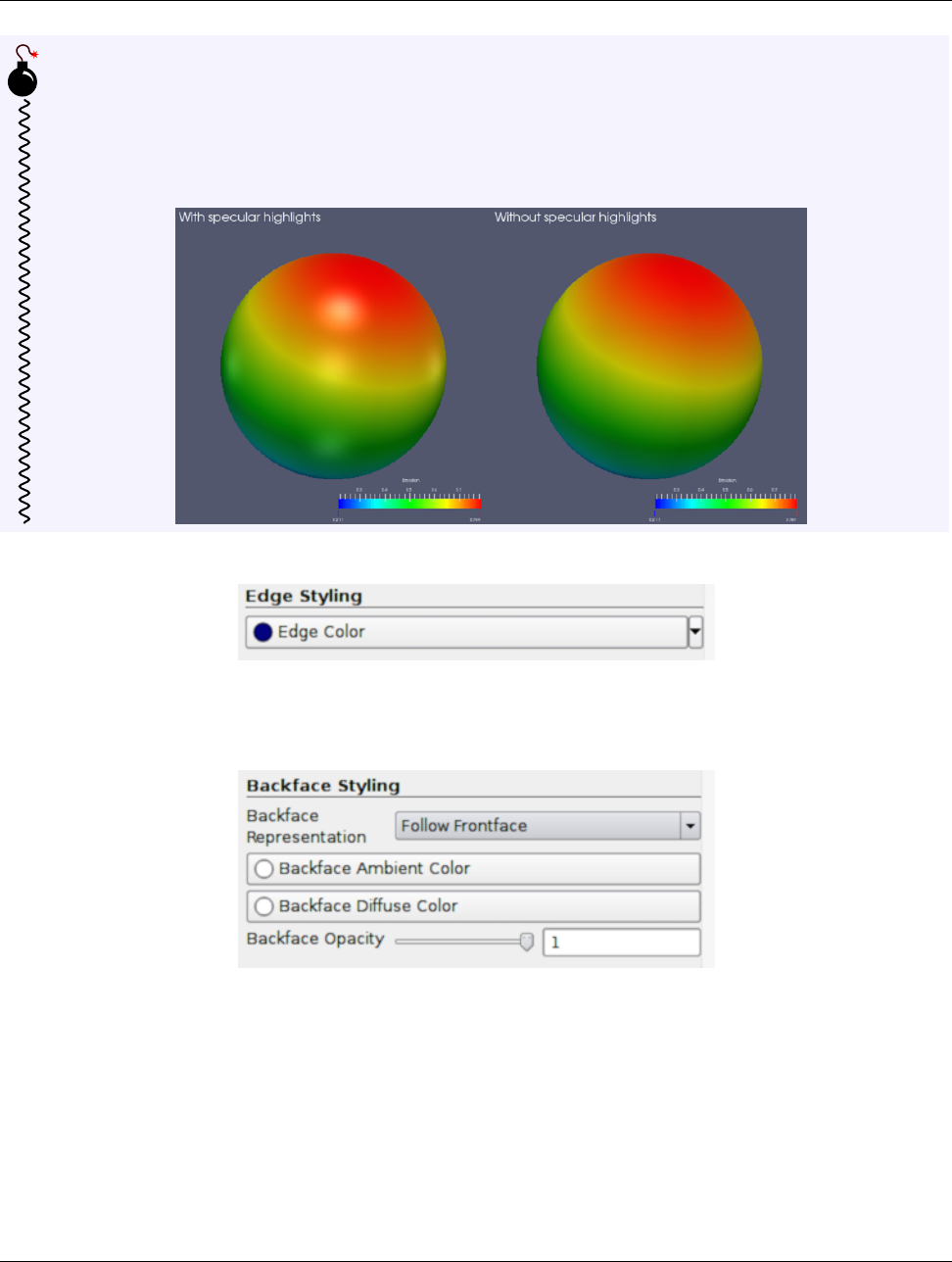Click the Backface Opacity label
This screenshot has width=952, height=1262.
(315, 939)
